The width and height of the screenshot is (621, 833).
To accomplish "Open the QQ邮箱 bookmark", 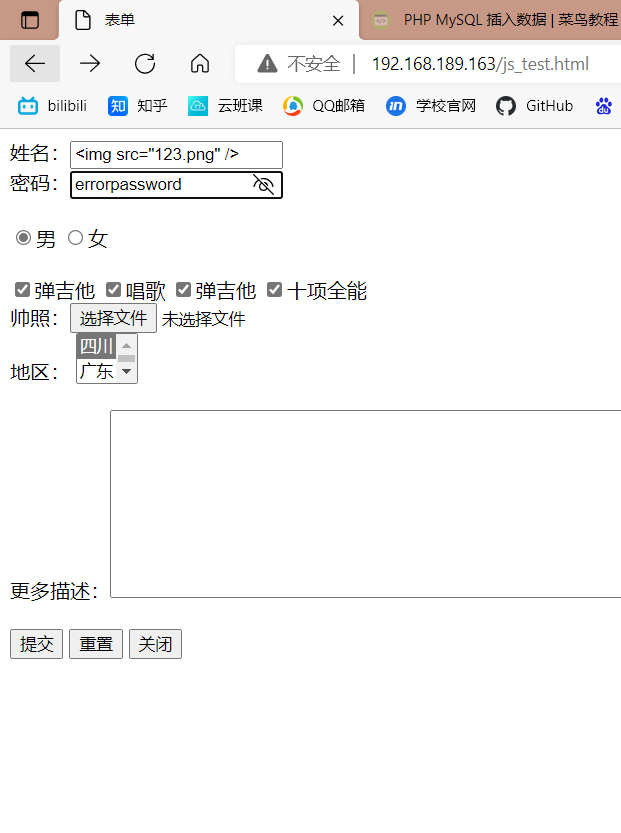I will (324, 106).
